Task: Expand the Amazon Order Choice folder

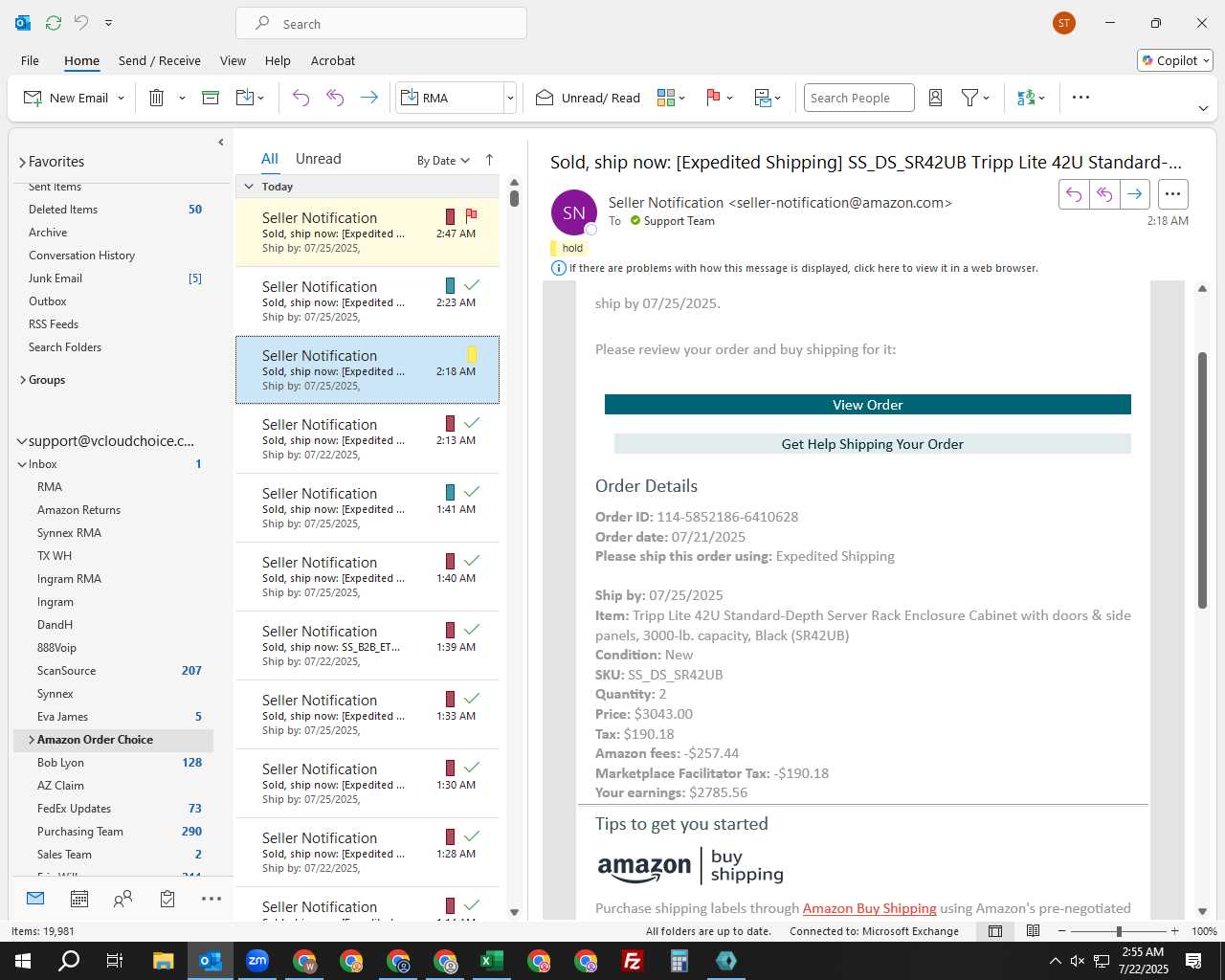Action: pyautogui.click(x=32, y=740)
